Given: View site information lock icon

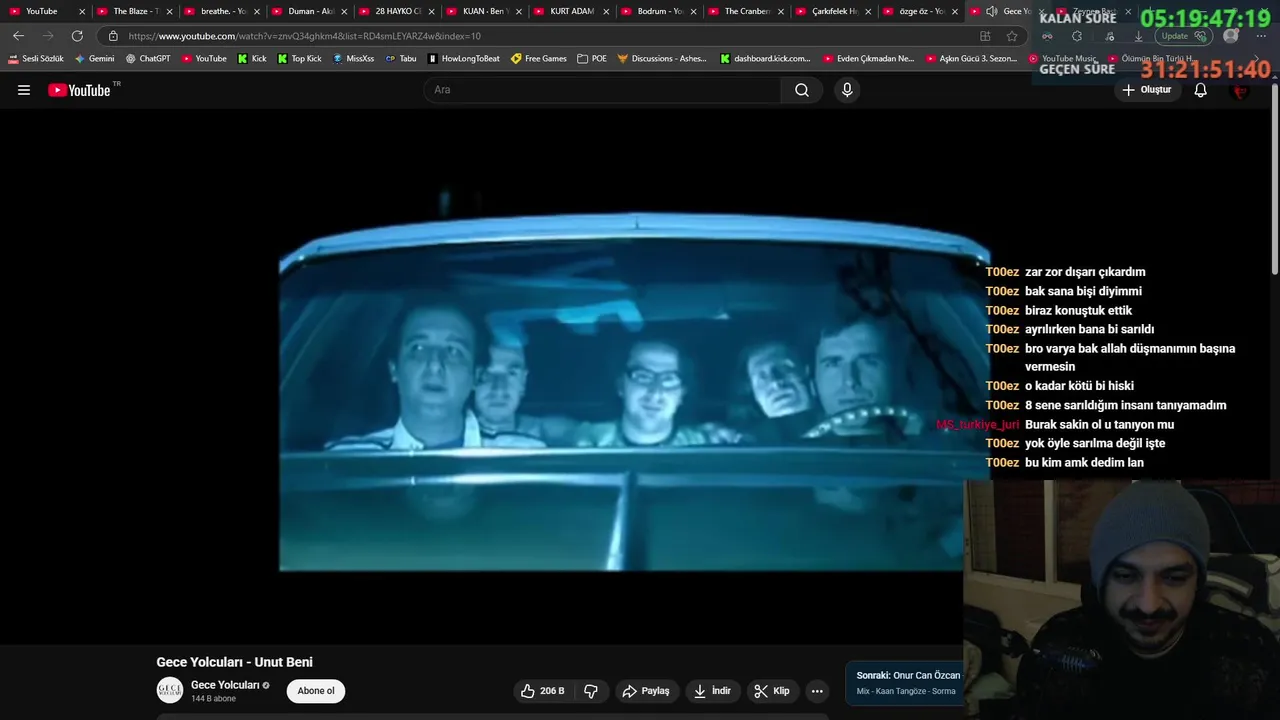Looking at the screenshot, I should pos(113,36).
